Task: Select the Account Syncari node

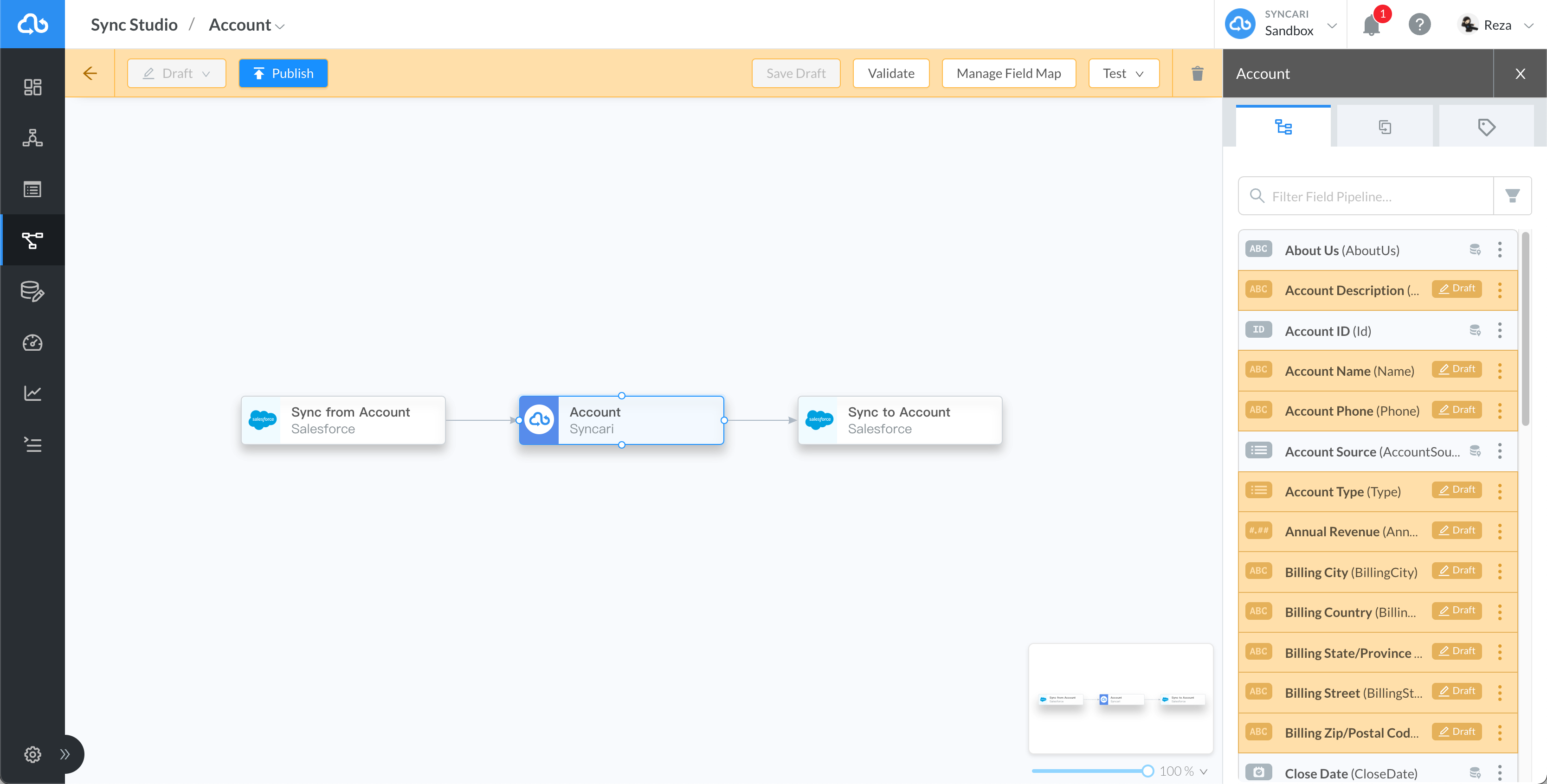Action: [x=622, y=420]
